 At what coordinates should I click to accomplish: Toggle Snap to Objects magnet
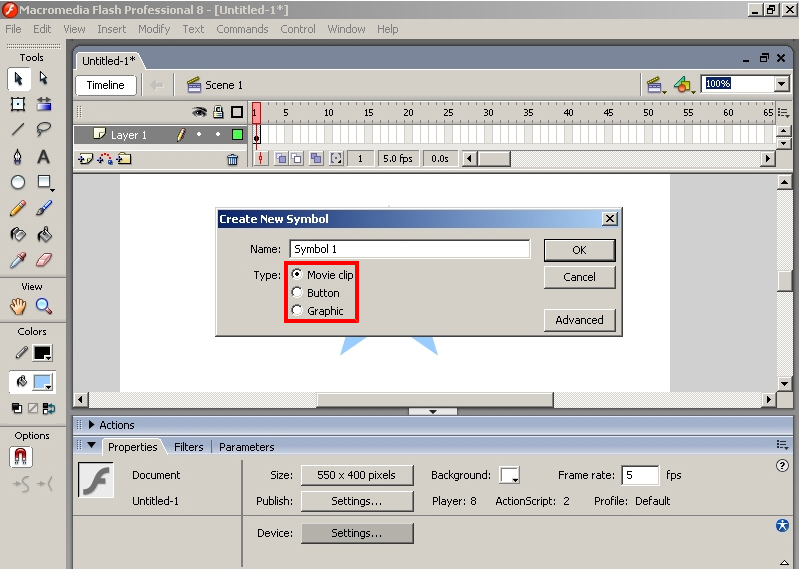point(20,457)
